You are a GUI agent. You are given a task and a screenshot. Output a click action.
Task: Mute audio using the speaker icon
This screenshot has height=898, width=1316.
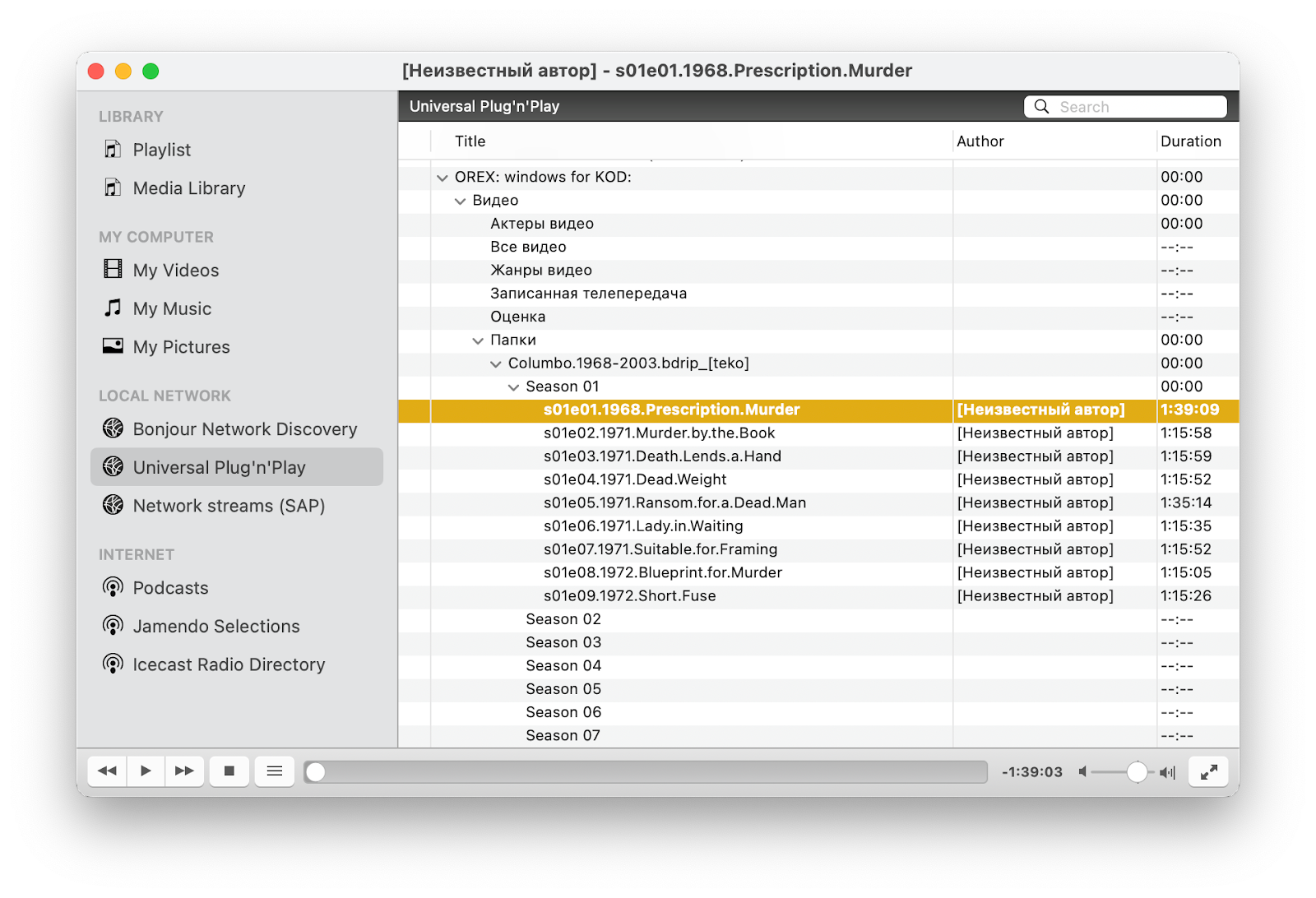pos(1082,771)
